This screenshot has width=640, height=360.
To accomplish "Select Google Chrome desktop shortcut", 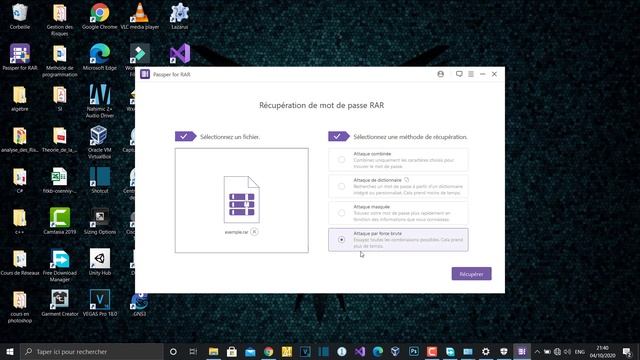I will 100,16.
